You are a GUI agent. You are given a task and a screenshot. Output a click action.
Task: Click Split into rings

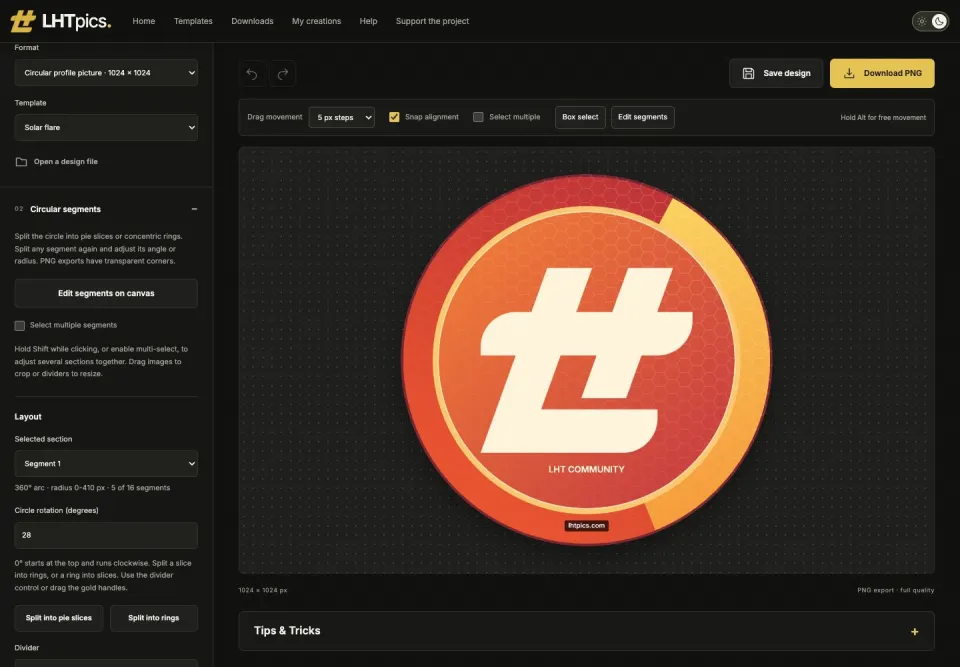coord(154,618)
